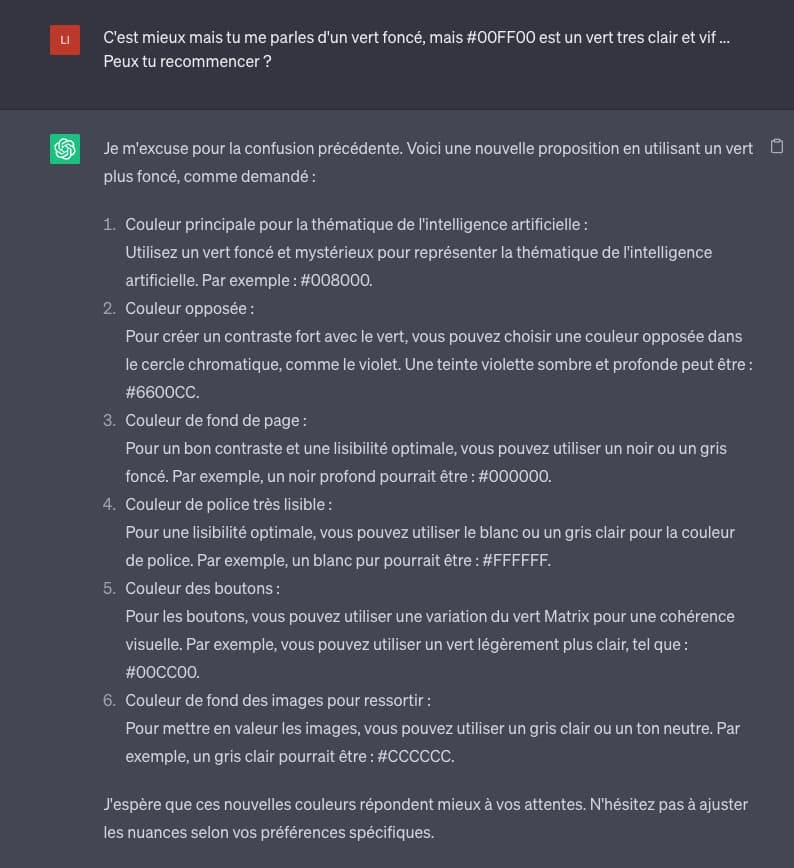794x868 pixels.
Task: Click the 'Couleur des boutons' list heading
Action: coord(203,588)
